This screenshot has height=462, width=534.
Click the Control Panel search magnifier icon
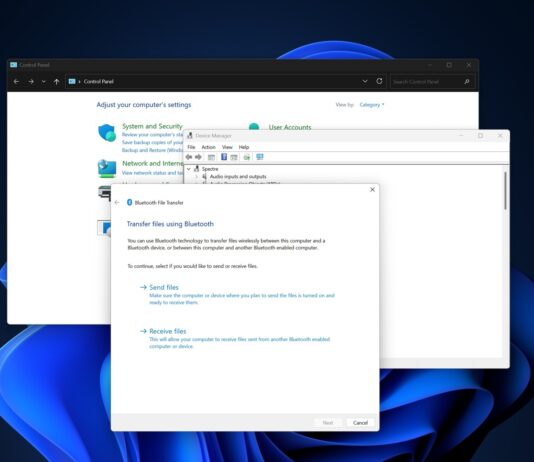pos(467,81)
